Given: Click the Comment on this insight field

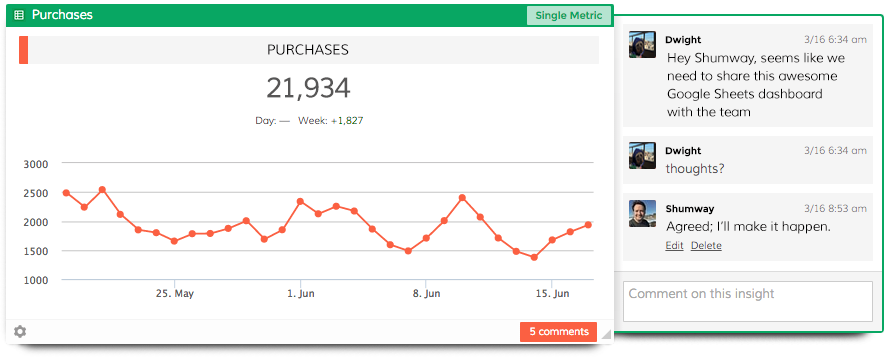Looking at the screenshot, I should point(748,301).
